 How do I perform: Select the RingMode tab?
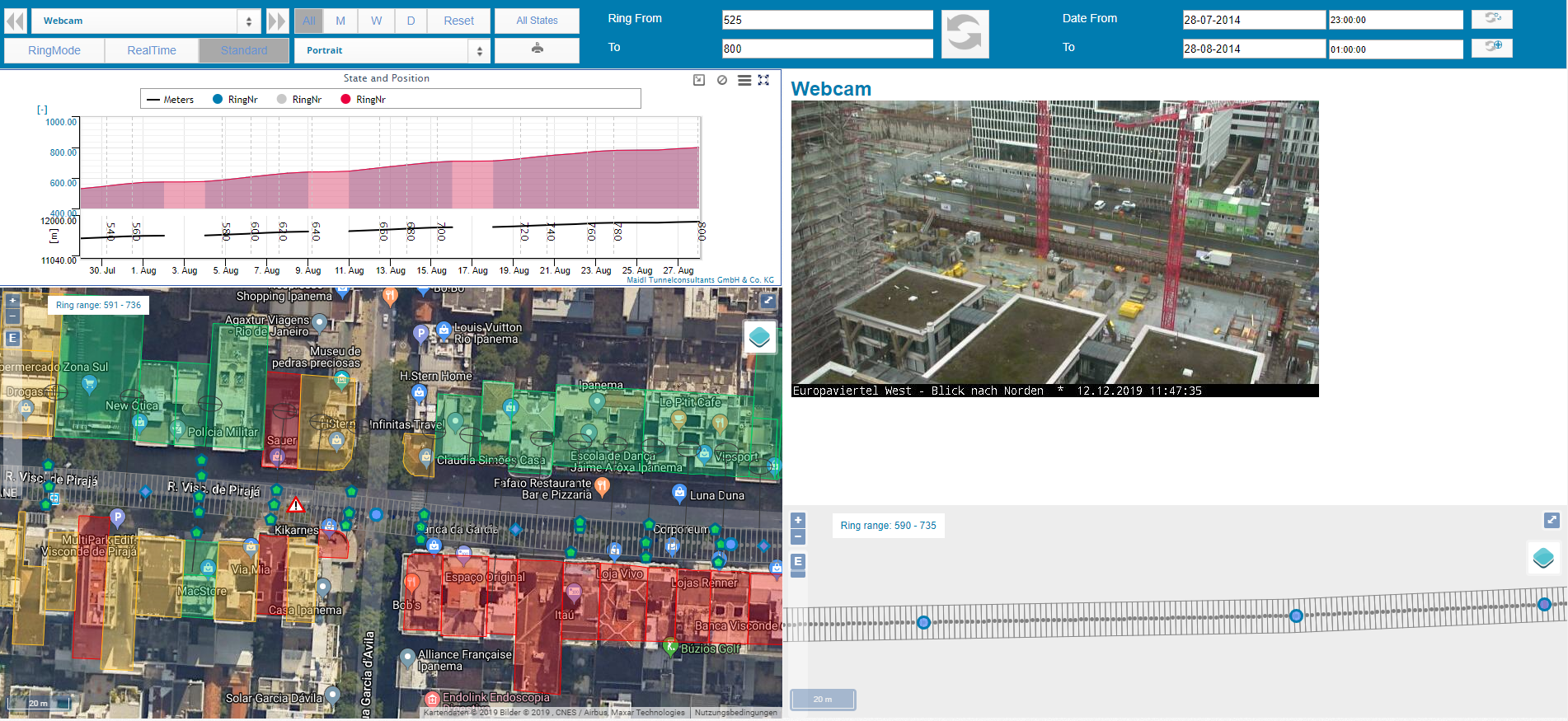click(54, 50)
